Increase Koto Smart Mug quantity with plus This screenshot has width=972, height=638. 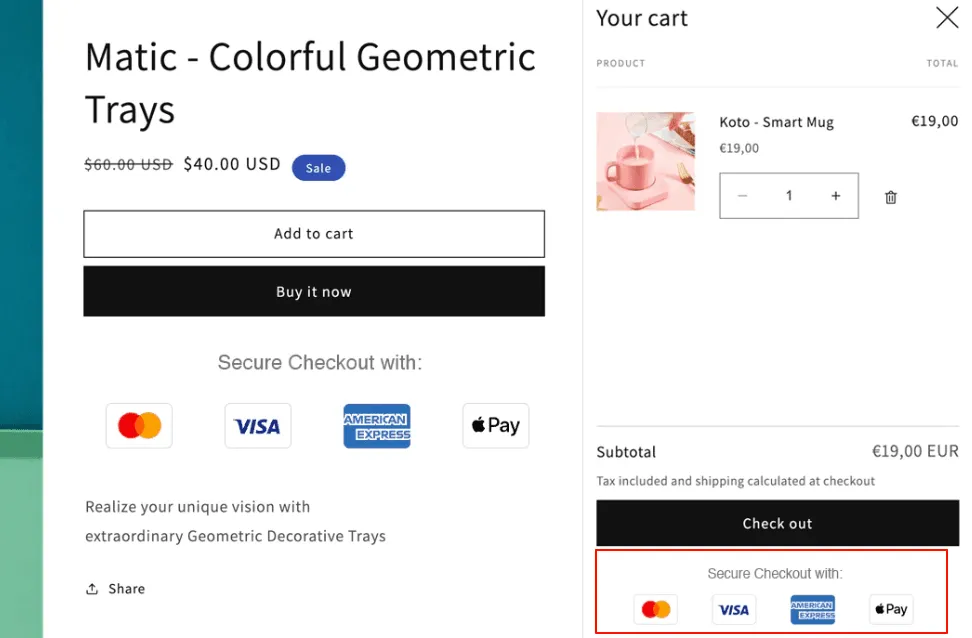(x=836, y=196)
